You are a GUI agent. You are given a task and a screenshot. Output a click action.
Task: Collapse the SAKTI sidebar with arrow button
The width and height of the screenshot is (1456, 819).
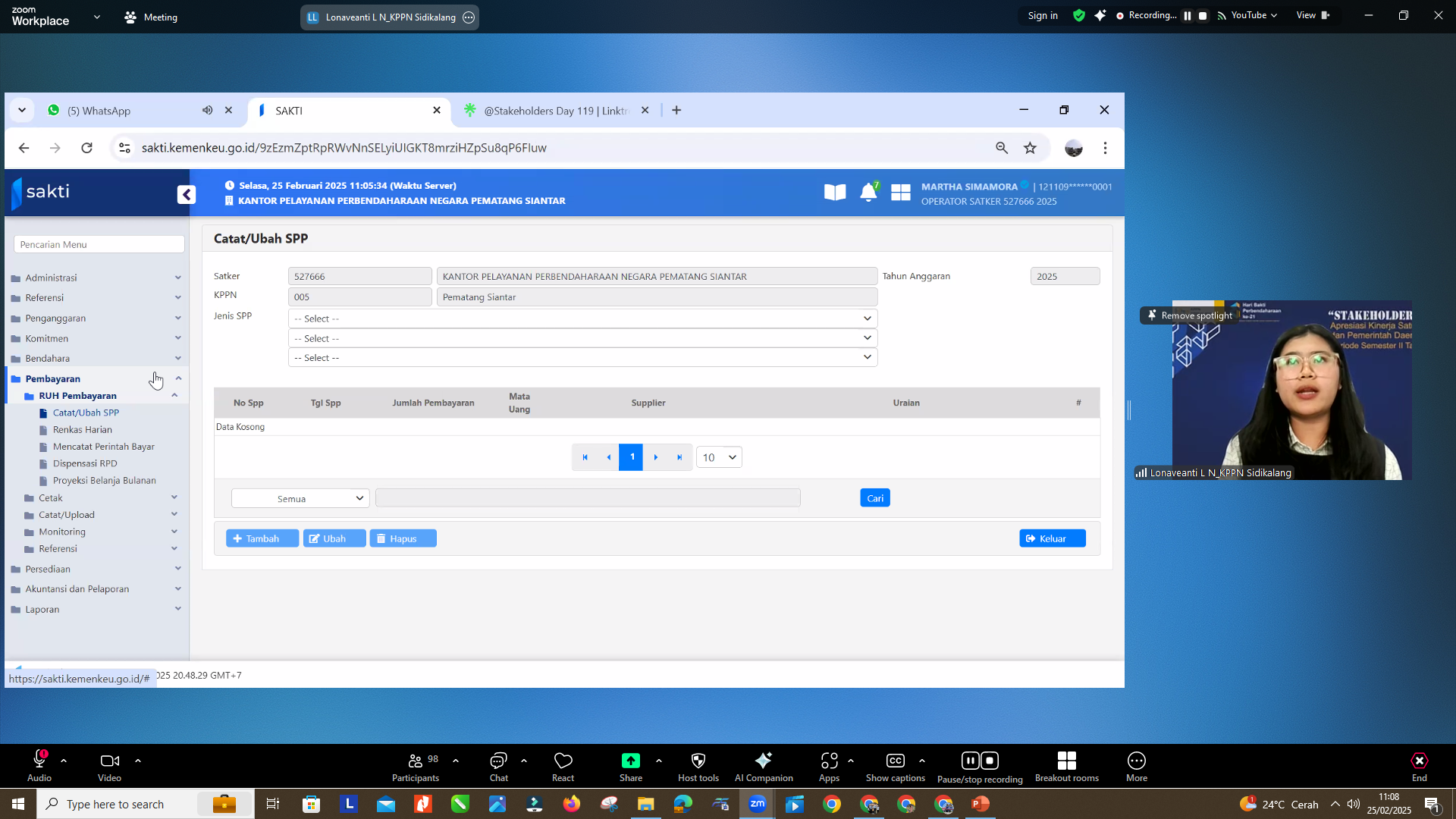point(187,195)
